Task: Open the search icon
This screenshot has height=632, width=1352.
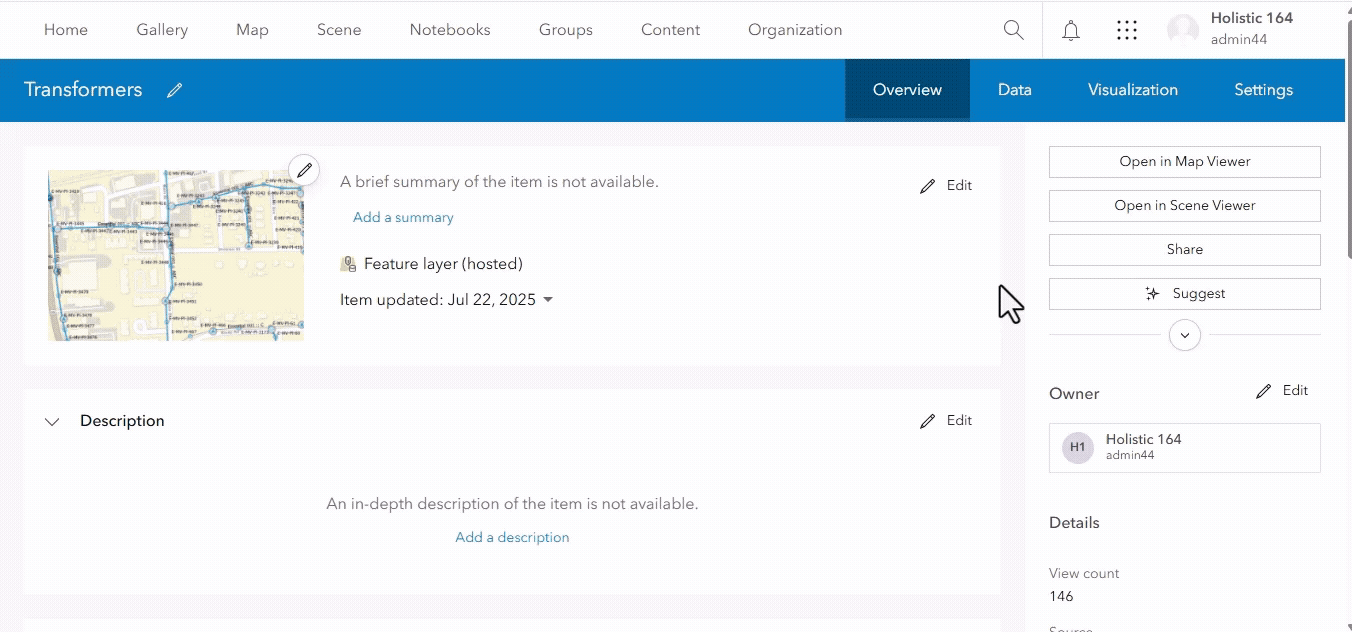Action: pyautogui.click(x=1013, y=30)
